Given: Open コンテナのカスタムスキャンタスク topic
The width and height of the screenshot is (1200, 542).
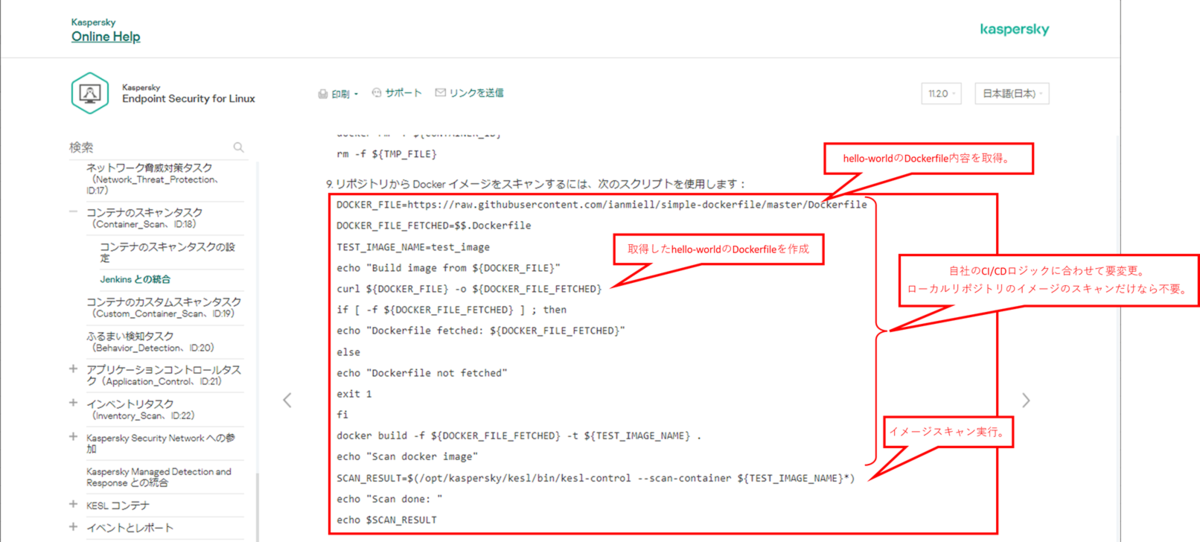Looking at the screenshot, I should [163, 307].
